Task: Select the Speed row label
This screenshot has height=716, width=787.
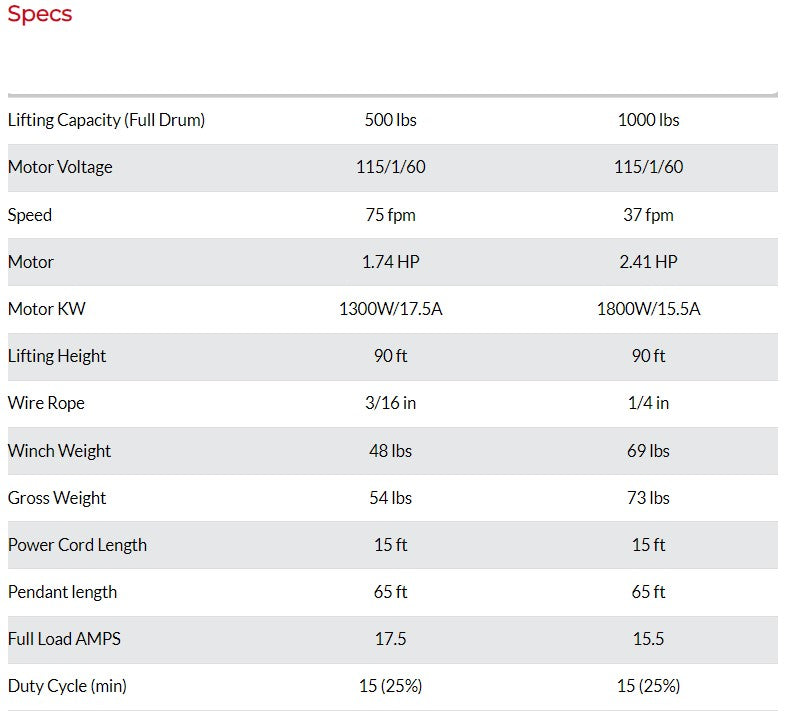Action: click(x=30, y=215)
